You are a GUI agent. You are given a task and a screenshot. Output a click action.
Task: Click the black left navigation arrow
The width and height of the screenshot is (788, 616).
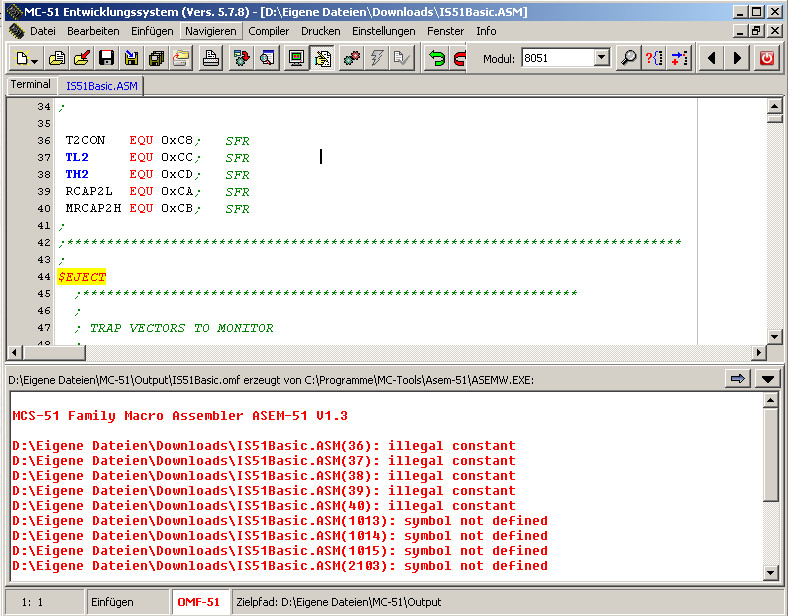pyautogui.click(x=711, y=58)
